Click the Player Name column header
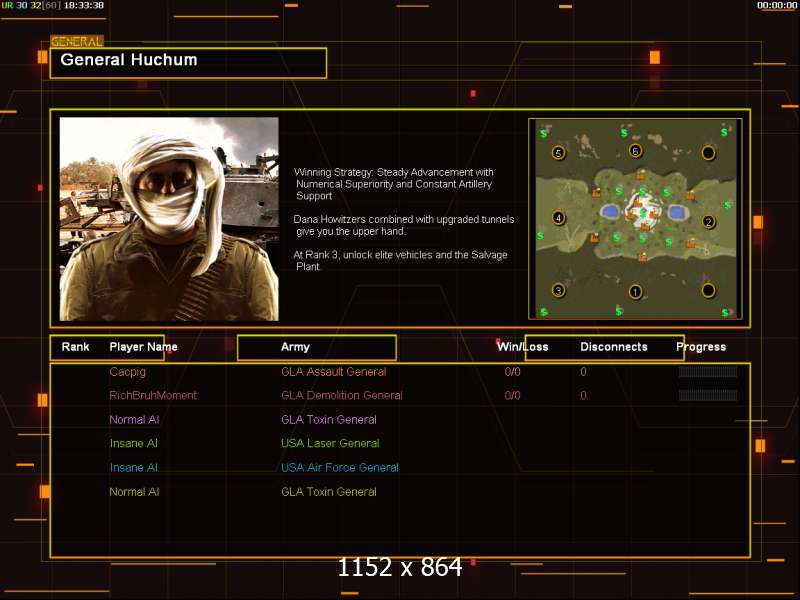 point(143,347)
